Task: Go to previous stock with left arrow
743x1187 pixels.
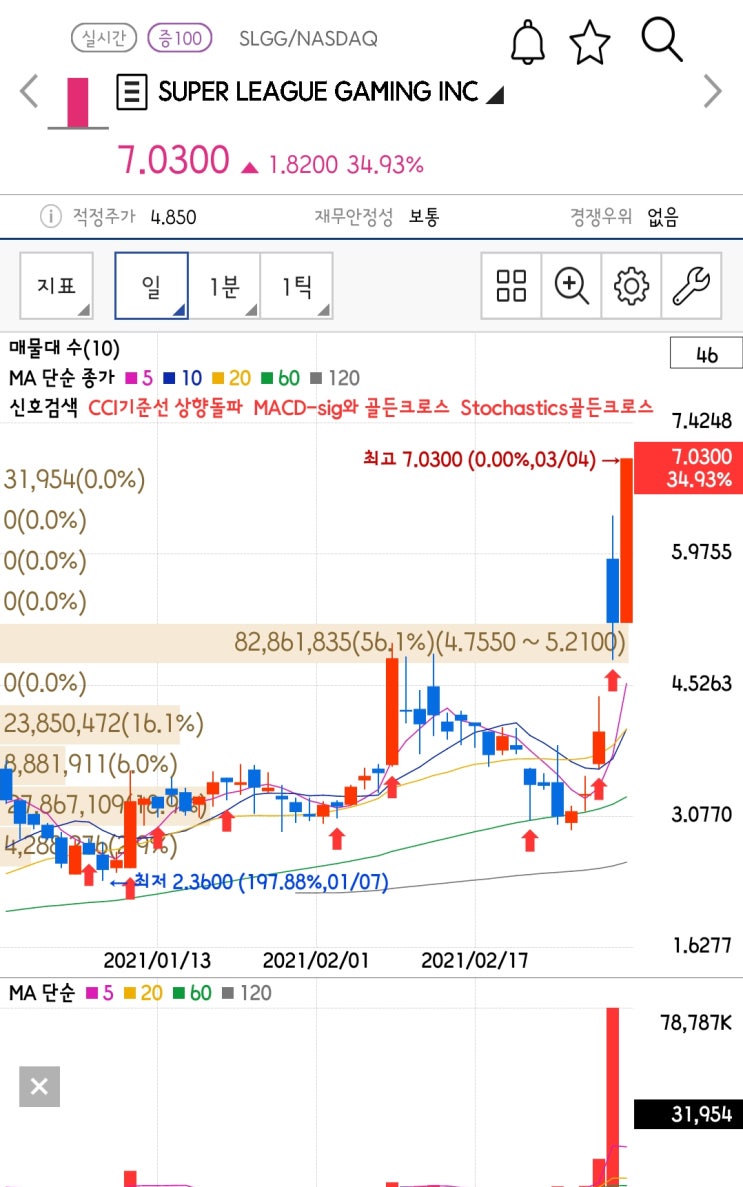Action: (x=29, y=92)
